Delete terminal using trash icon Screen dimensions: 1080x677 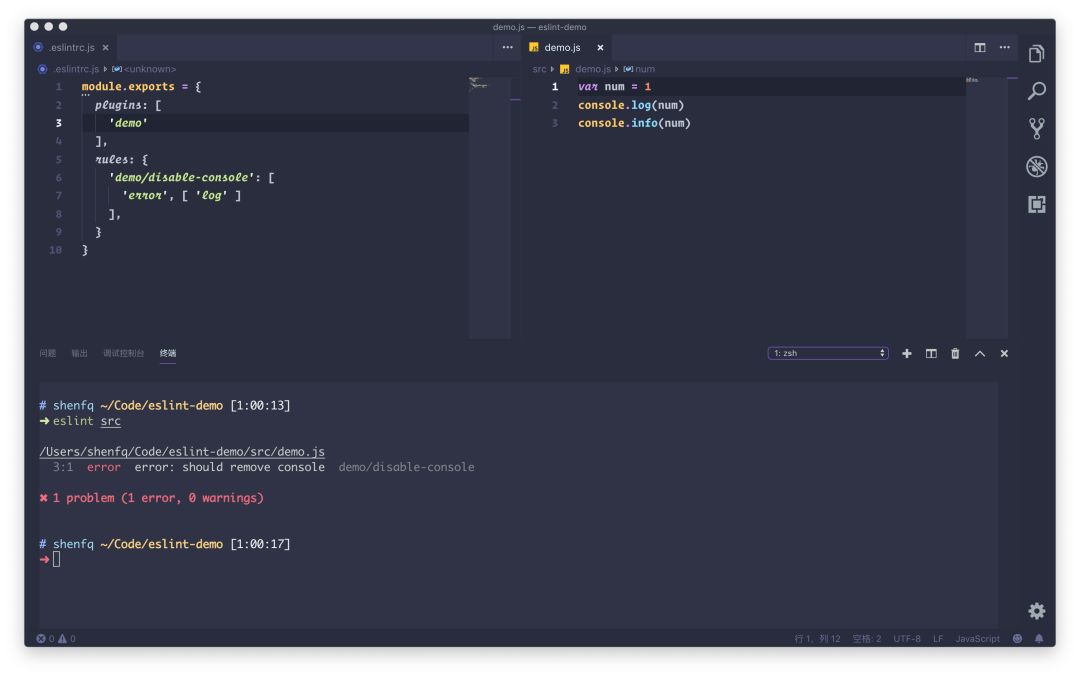coord(955,353)
